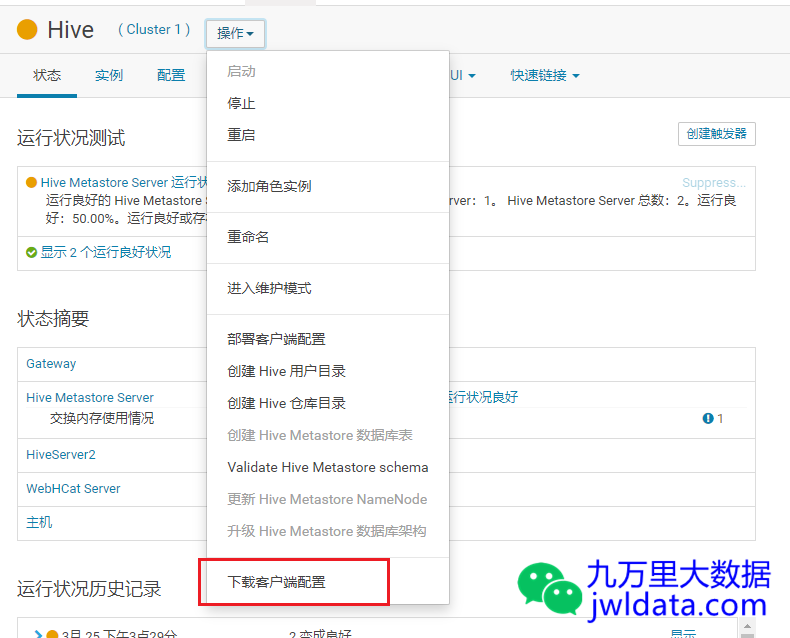Click 显示 link in history record row
This screenshot has width=790, height=638.
click(684, 633)
